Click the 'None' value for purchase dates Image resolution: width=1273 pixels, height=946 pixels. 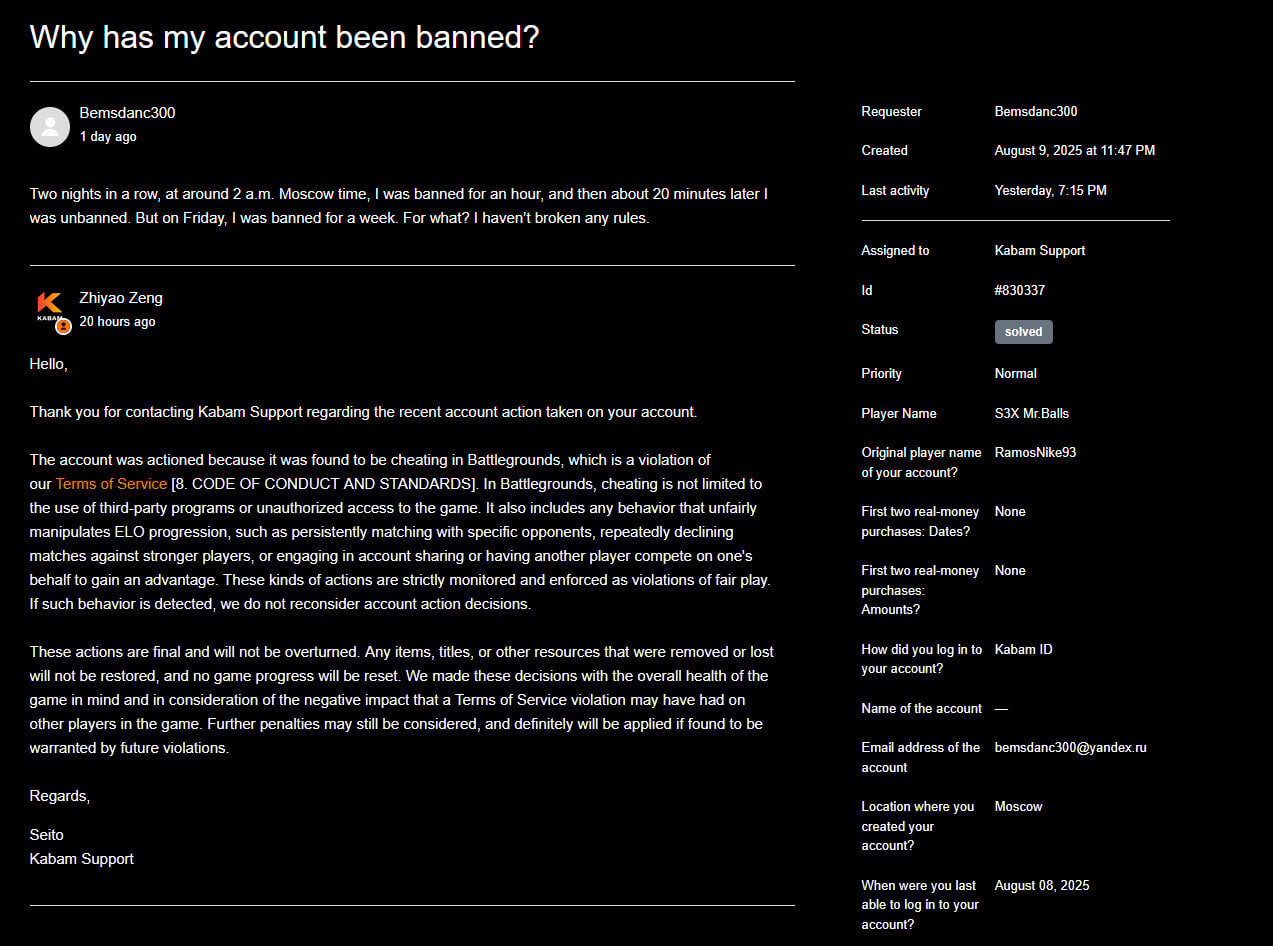pos(1010,512)
